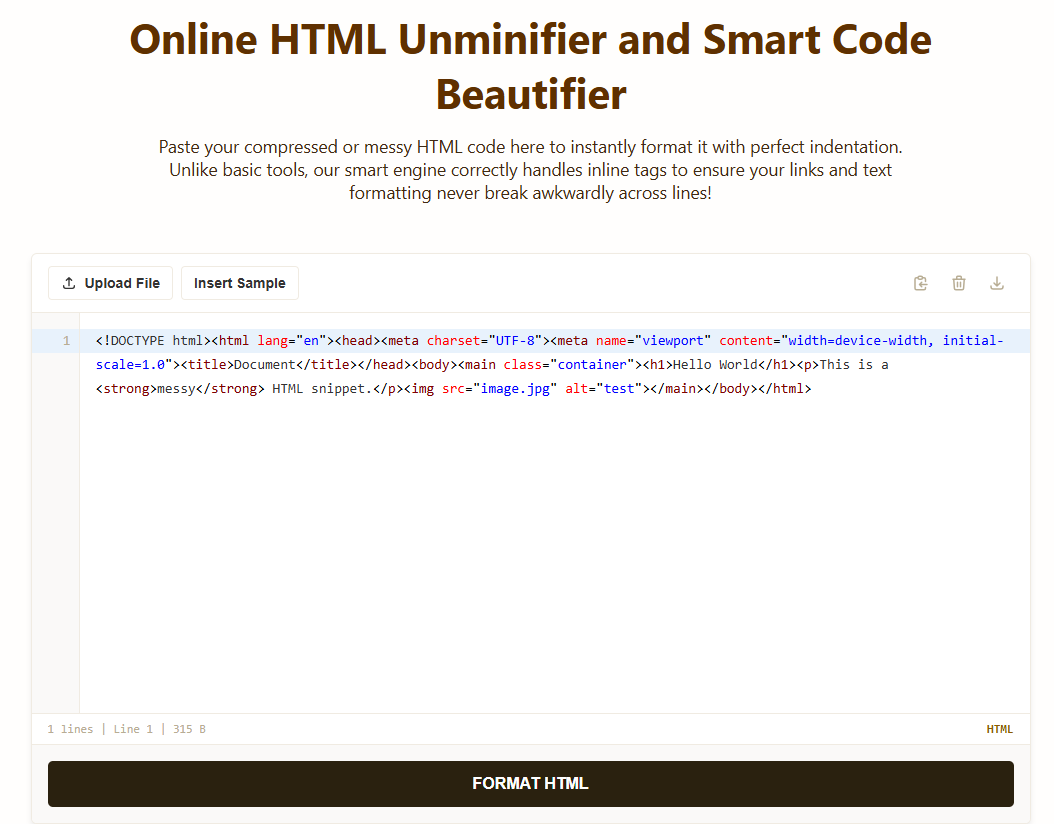Click the "container" class value in code
1054x824 pixels.
point(591,364)
